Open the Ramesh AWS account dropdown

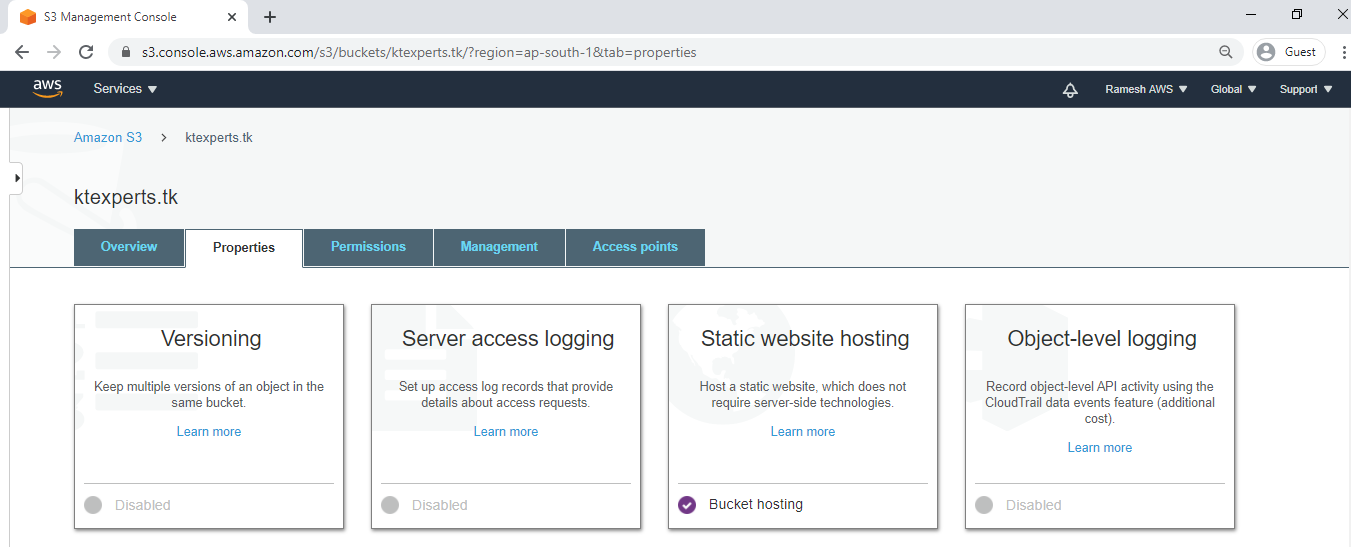tap(1146, 89)
